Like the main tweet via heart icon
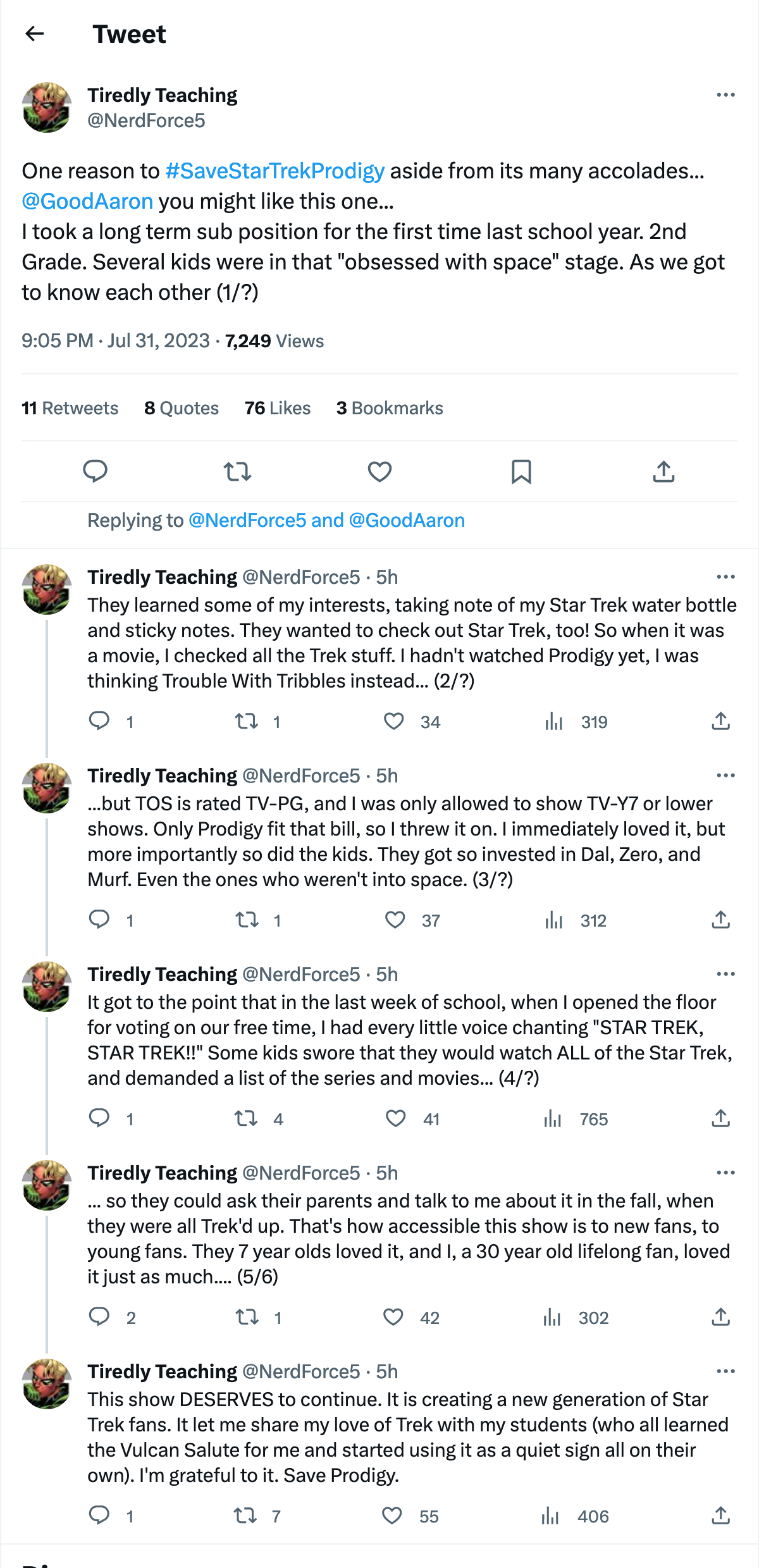 point(379,471)
